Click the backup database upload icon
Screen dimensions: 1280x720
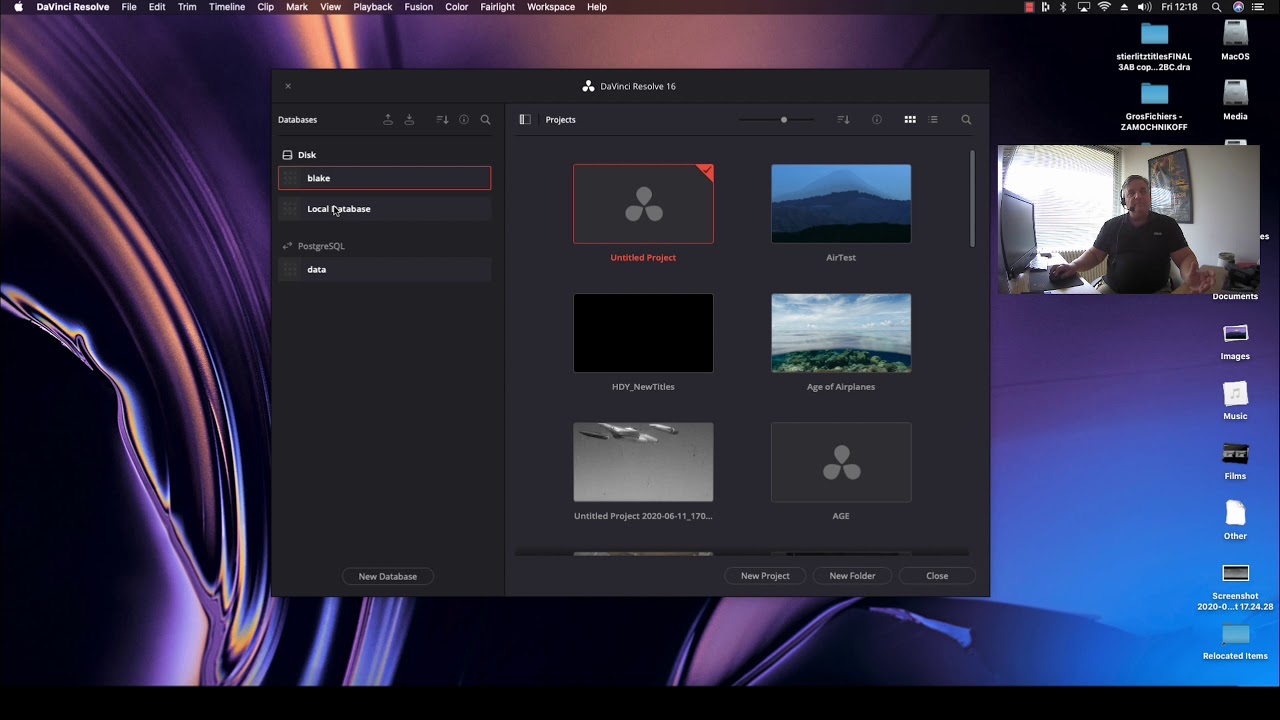pyautogui.click(x=388, y=120)
